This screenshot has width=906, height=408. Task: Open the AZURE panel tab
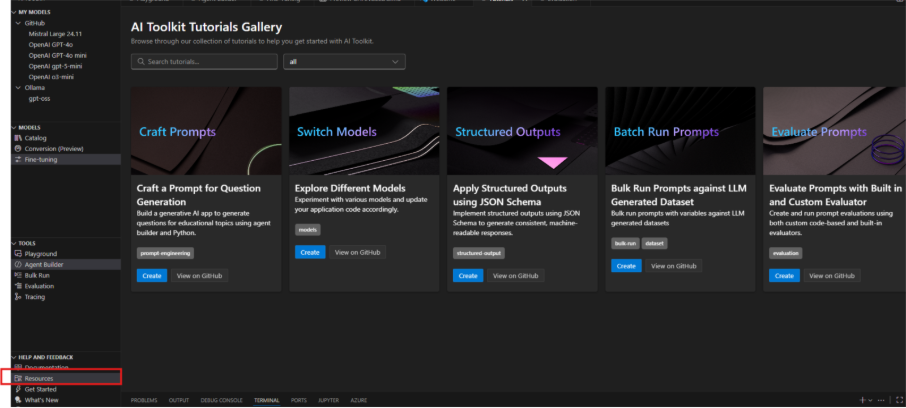pyautogui.click(x=358, y=400)
